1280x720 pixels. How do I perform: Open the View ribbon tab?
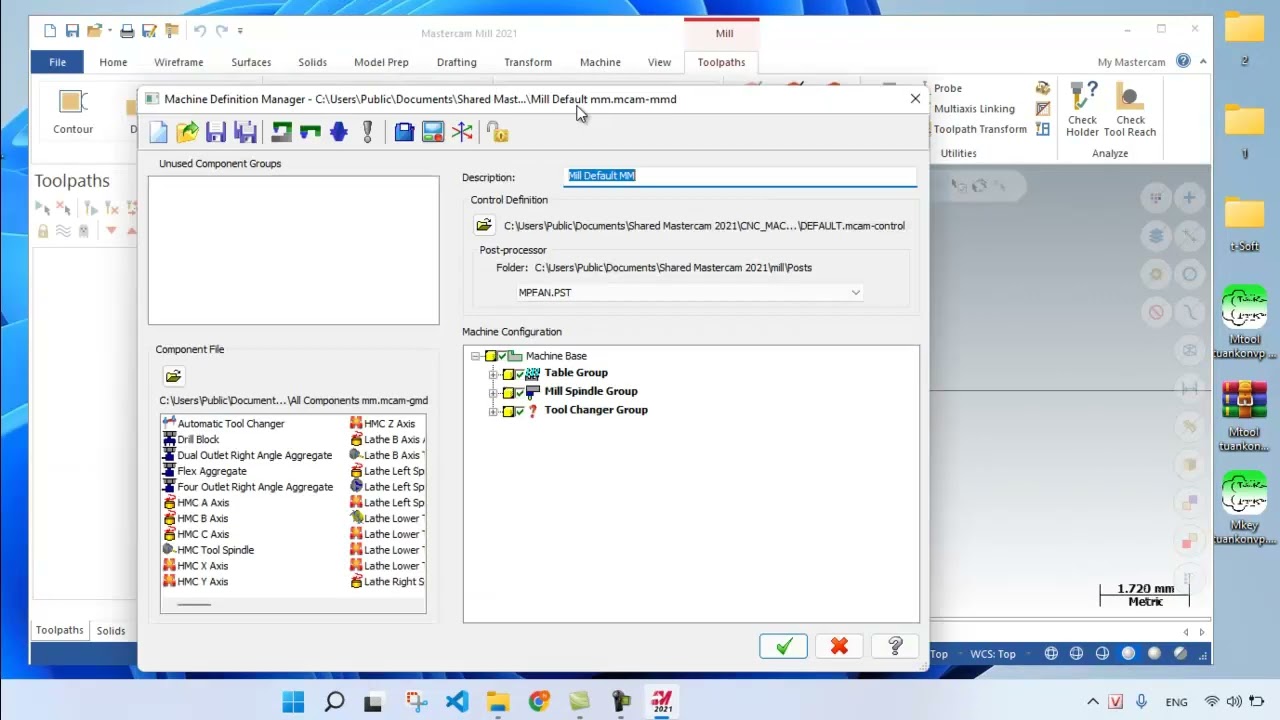659,62
